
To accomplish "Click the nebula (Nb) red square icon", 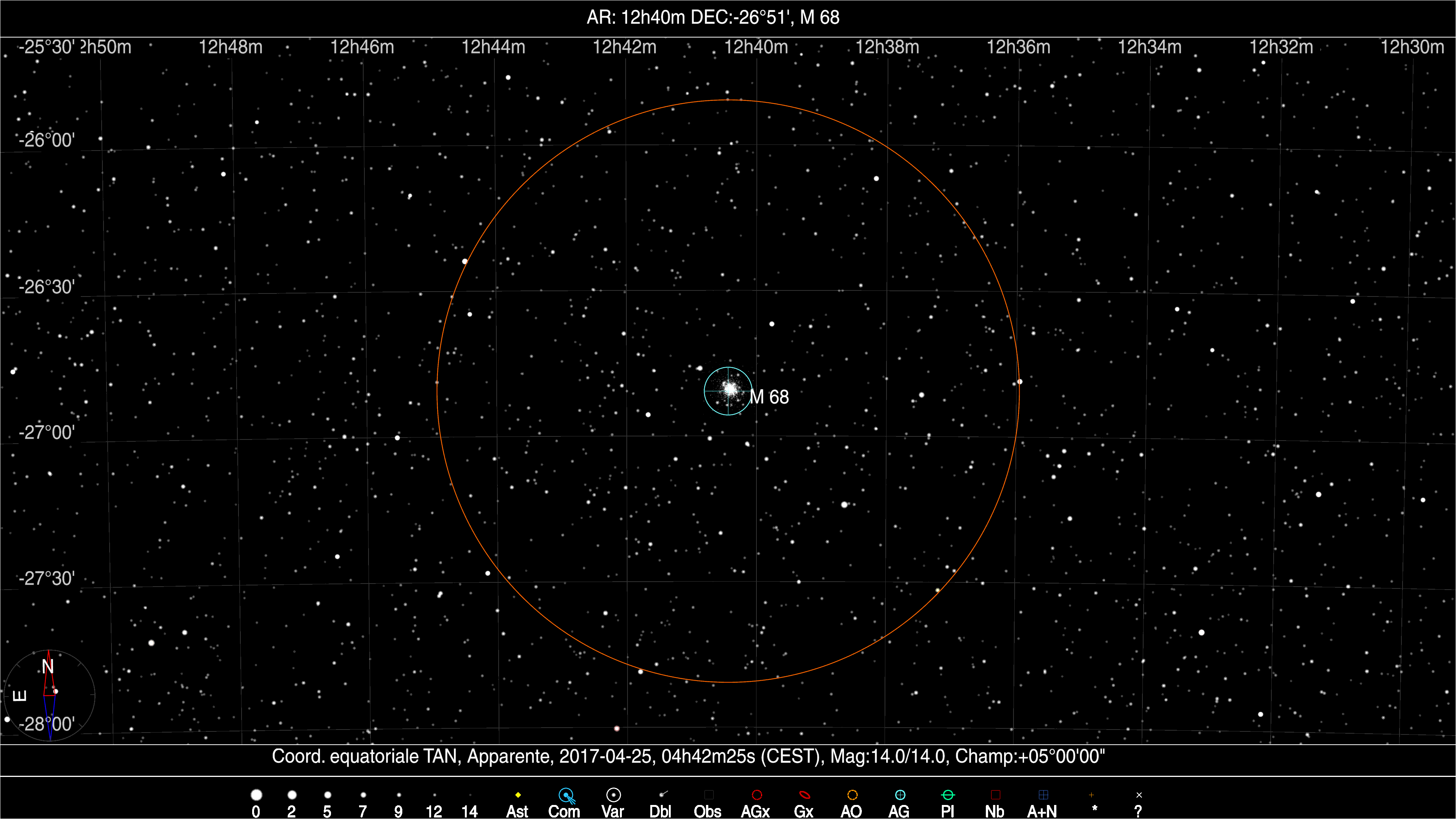I will click(x=995, y=795).
